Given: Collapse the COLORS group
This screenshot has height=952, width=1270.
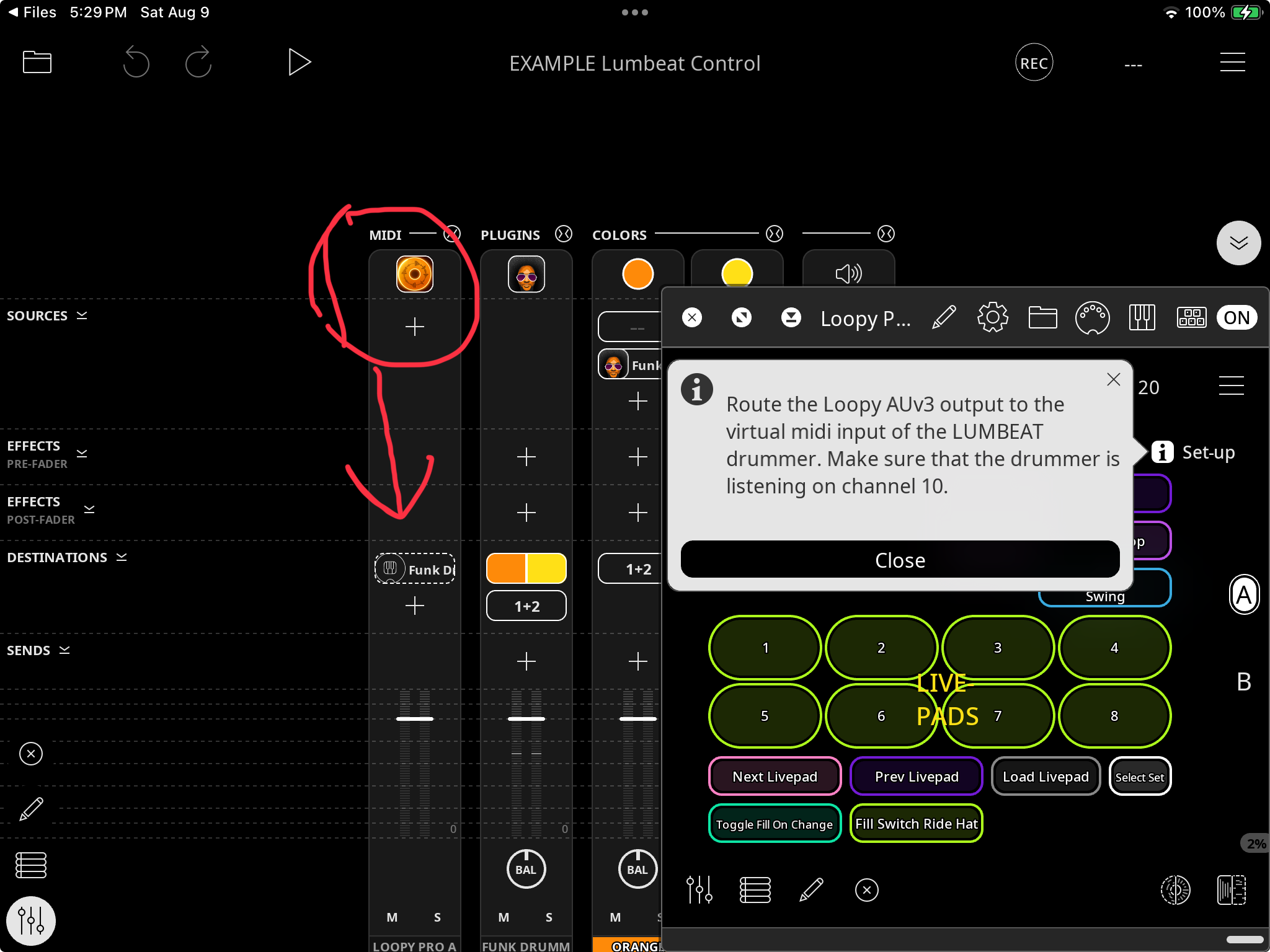Looking at the screenshot, I should tap(775, 234).
